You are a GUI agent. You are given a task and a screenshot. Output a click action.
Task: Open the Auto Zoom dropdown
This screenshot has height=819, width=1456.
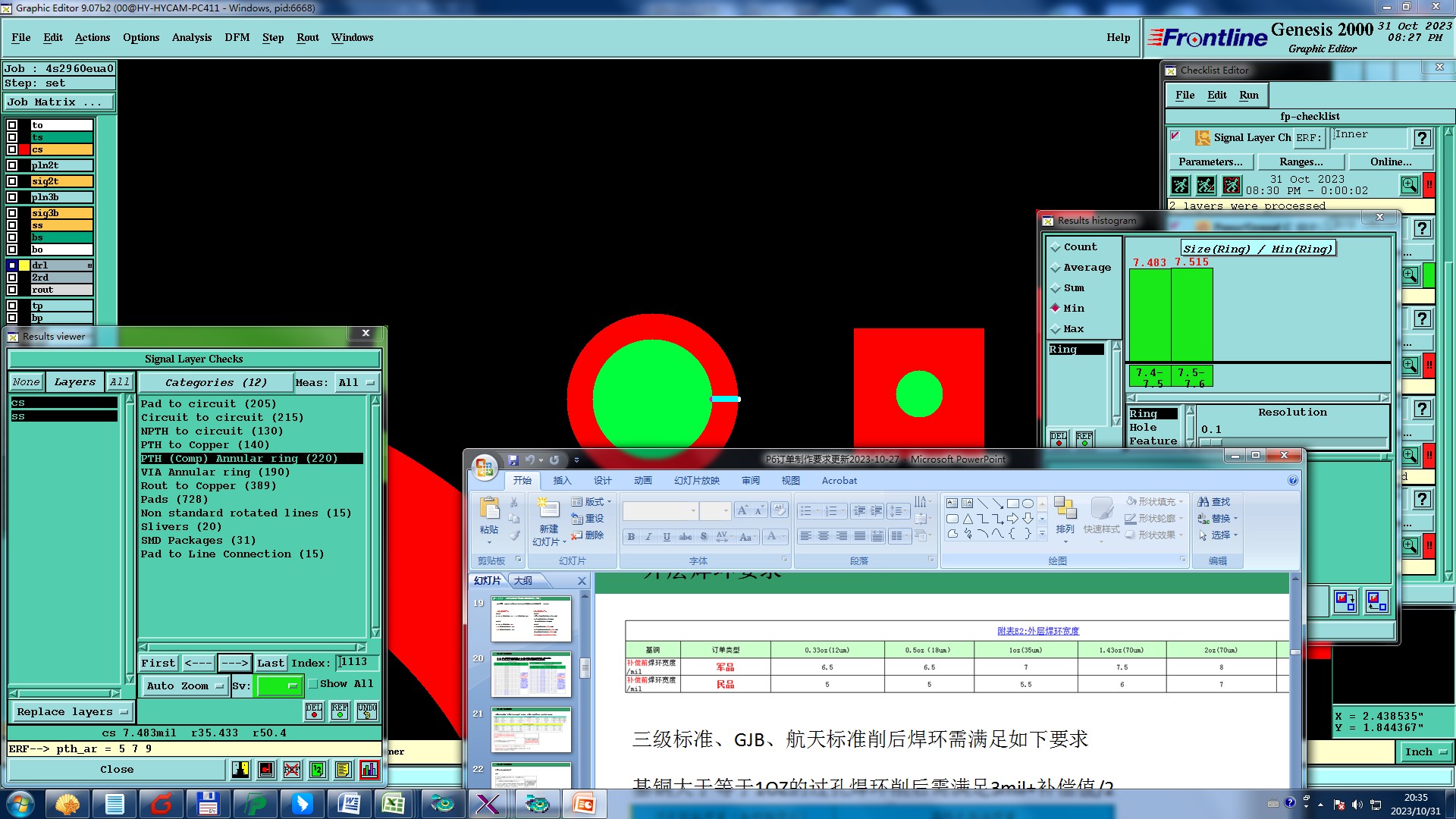(x=184, y=686)
